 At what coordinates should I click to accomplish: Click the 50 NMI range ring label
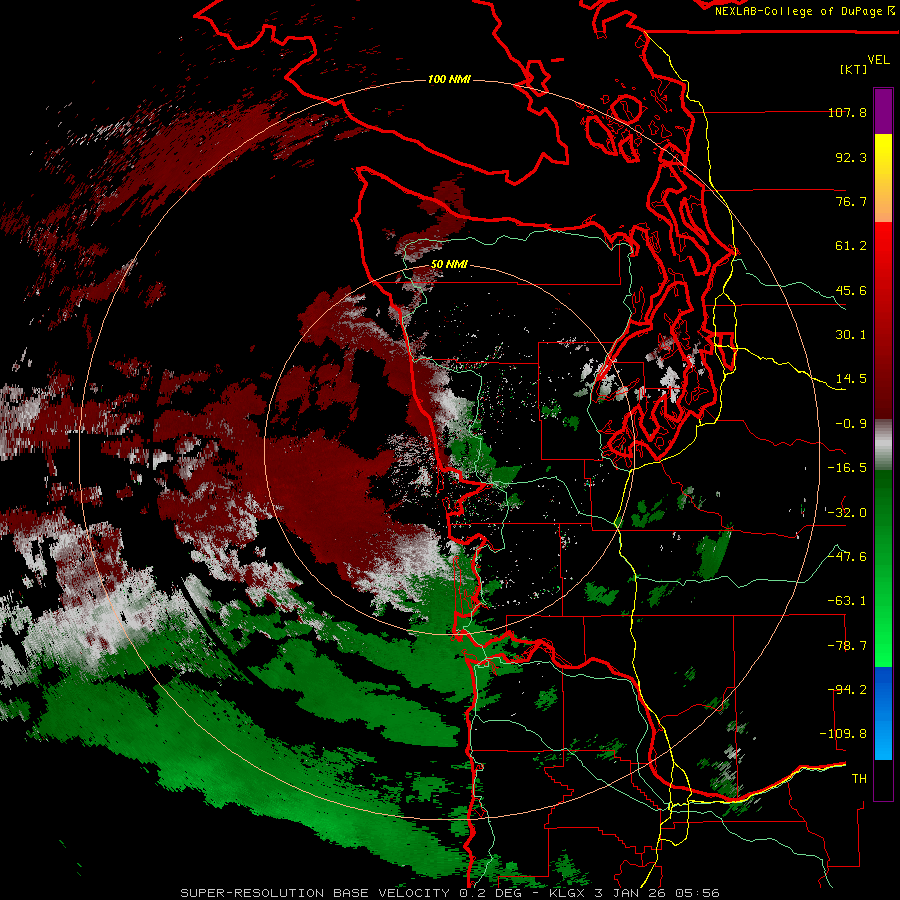(449, 264)
